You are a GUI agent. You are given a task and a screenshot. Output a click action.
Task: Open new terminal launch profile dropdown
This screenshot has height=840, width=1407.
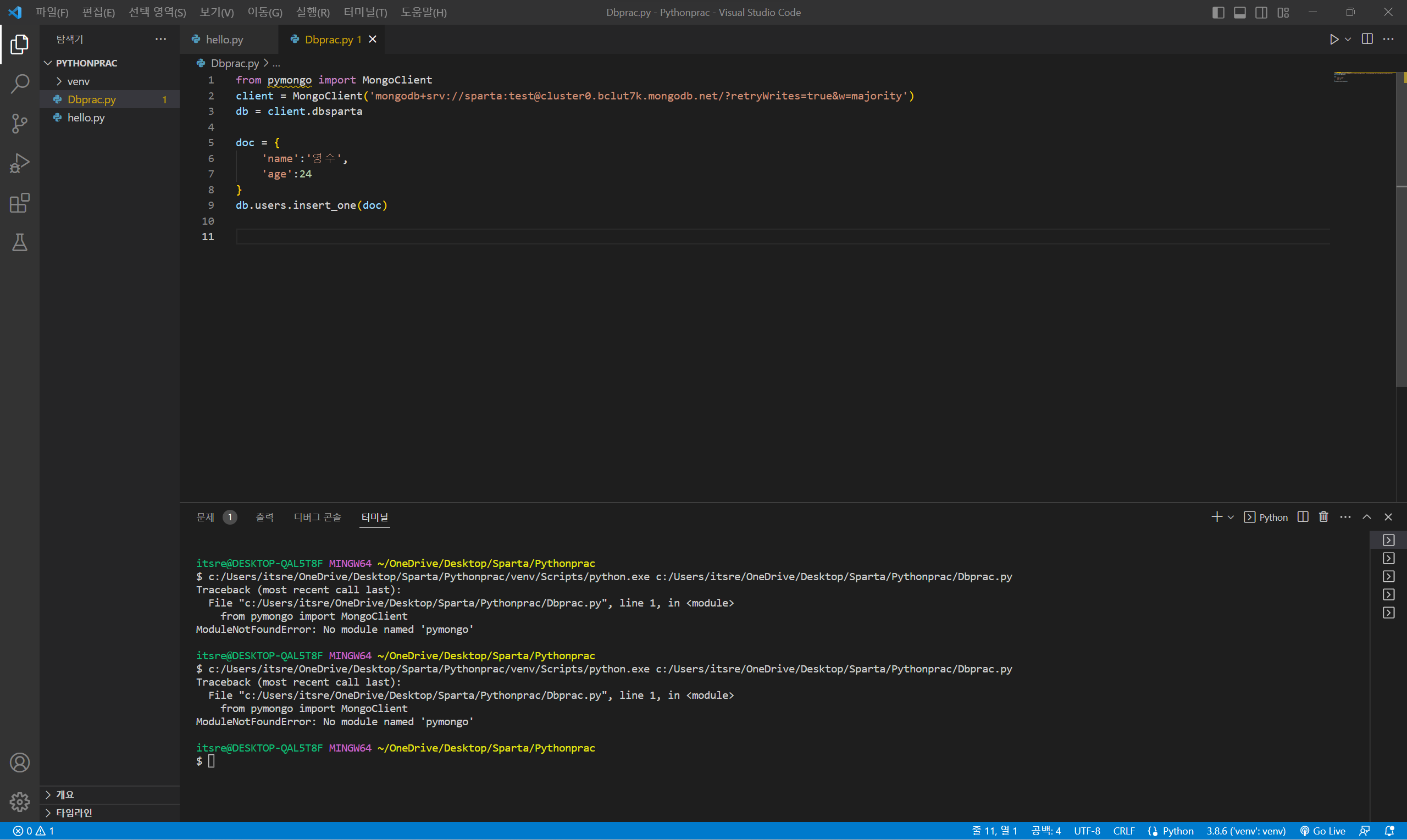1231,517
